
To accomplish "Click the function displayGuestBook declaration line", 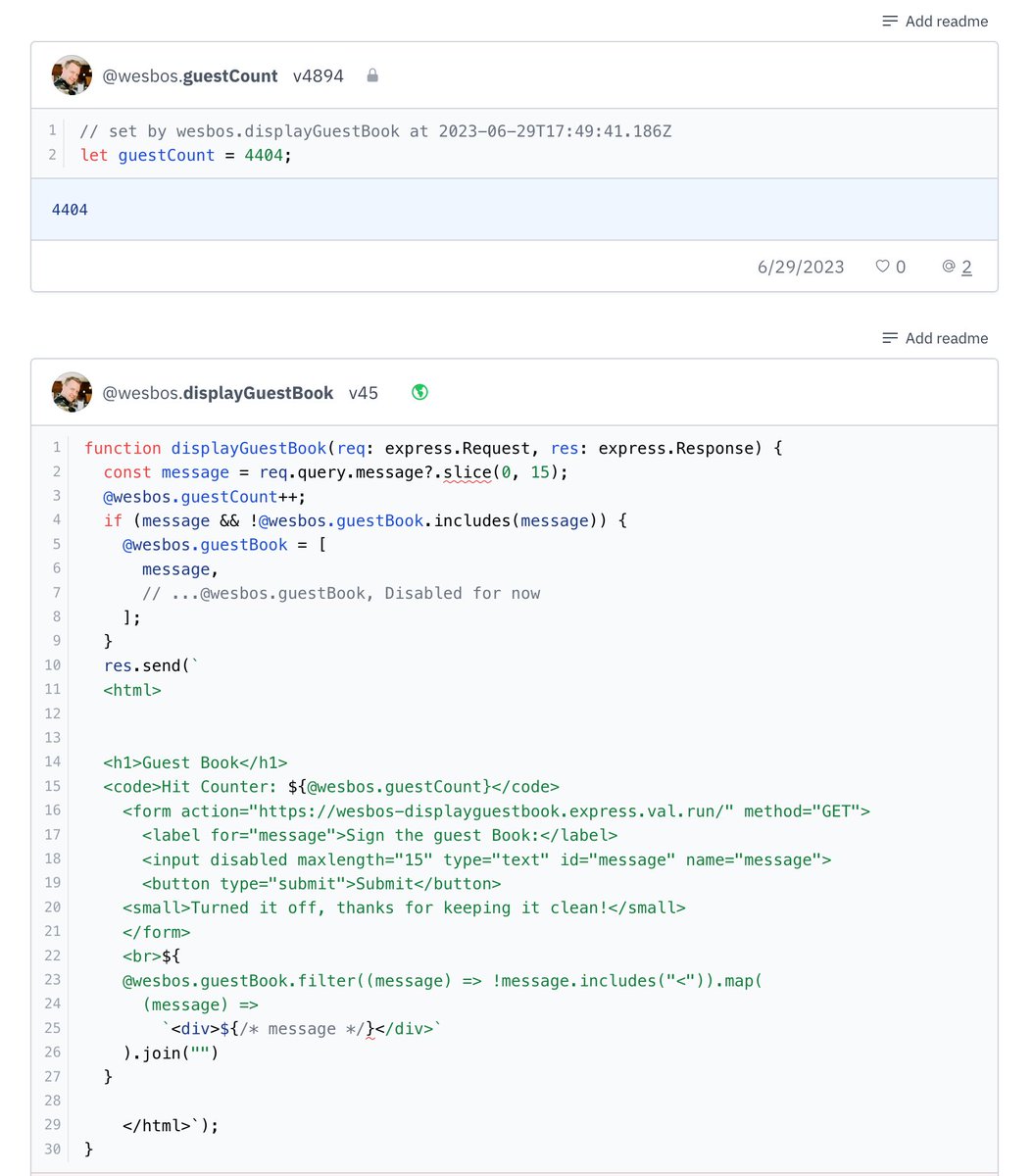I will 433,448.
